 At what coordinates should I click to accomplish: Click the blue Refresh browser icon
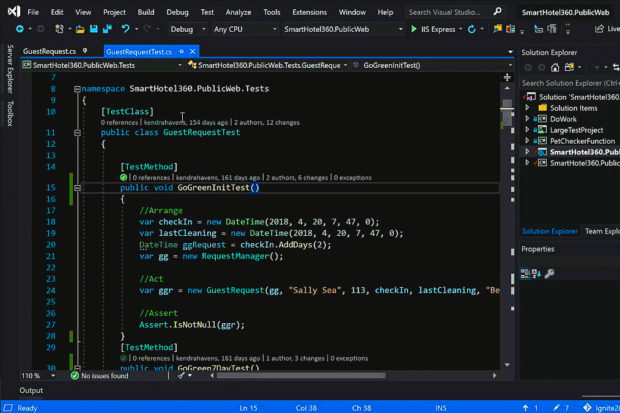(471, 29)
